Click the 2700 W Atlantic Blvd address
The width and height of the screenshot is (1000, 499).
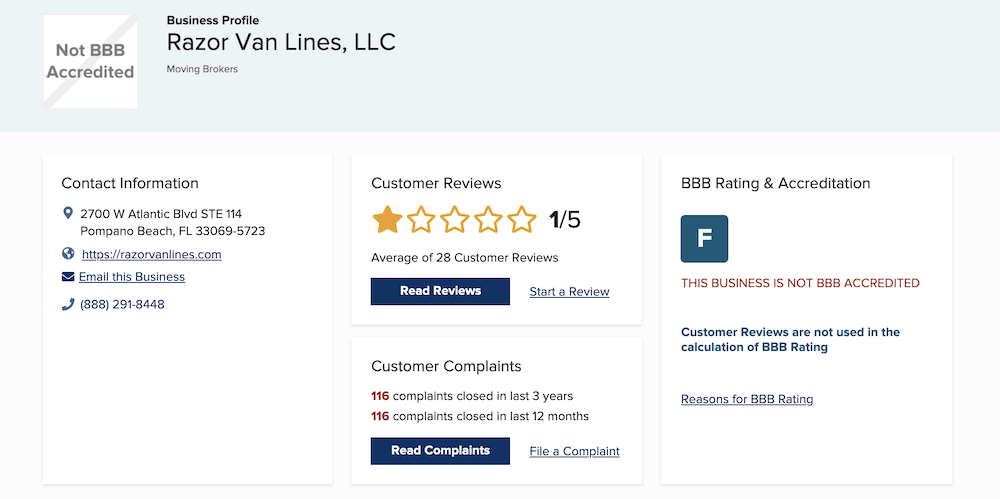[x=161, y=214]
